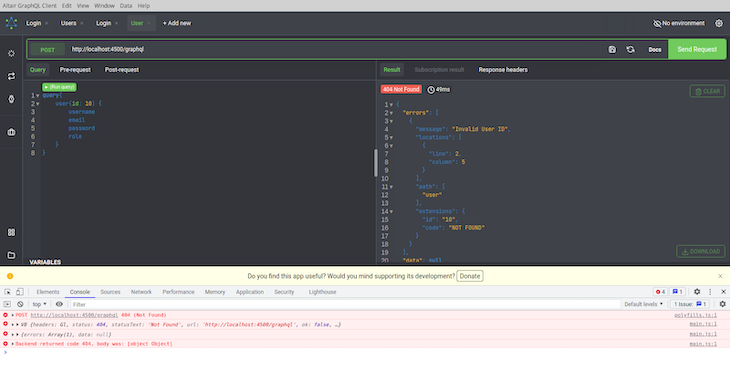This screenshot has width=730, height=382.
Task: Collapse the result's locations array at line 5
Action: coord(391,138)
